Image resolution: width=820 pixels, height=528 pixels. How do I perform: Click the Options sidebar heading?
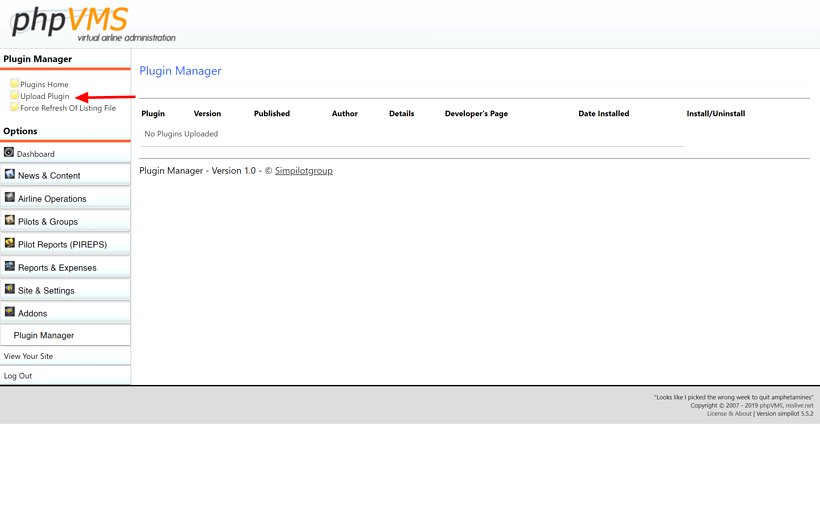click(x=20, y=131)
